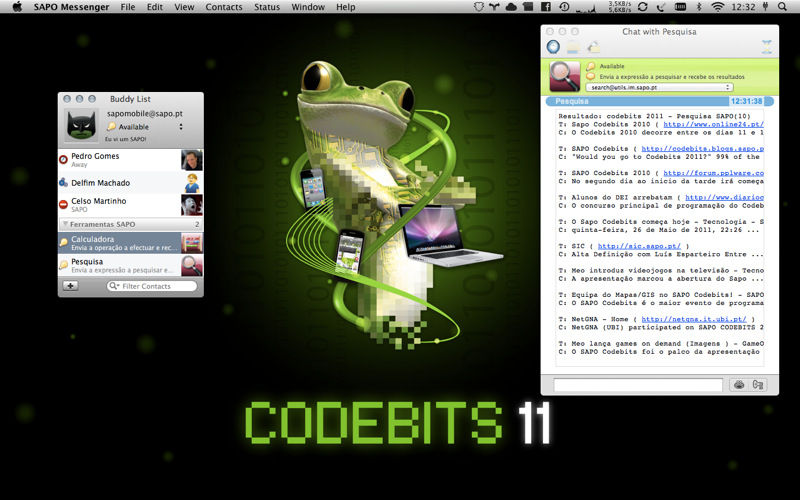
Task: Click the Wi-Fi icon in menu bar
Action: (x=718, y=7)
